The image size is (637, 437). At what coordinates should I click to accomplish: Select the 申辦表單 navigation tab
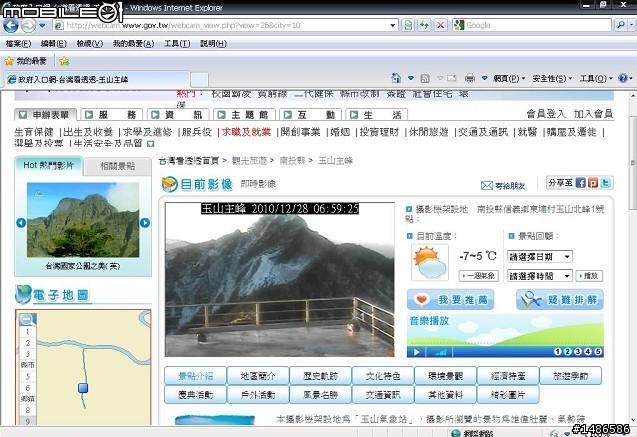pyautogui.click(x=46, y=115)
